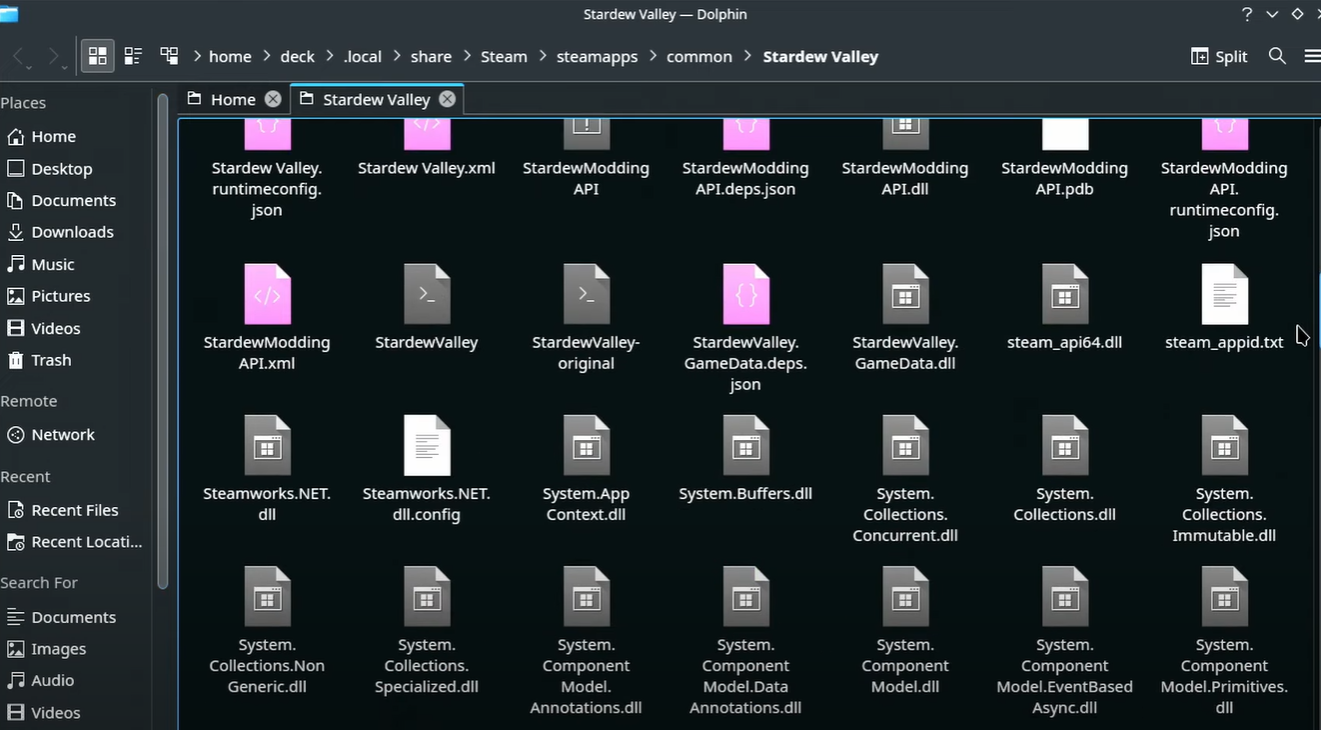This screenshot has width=1321, height=730.
Task: Select the StardewValley-original script file icon
Action: click(586, 294)
